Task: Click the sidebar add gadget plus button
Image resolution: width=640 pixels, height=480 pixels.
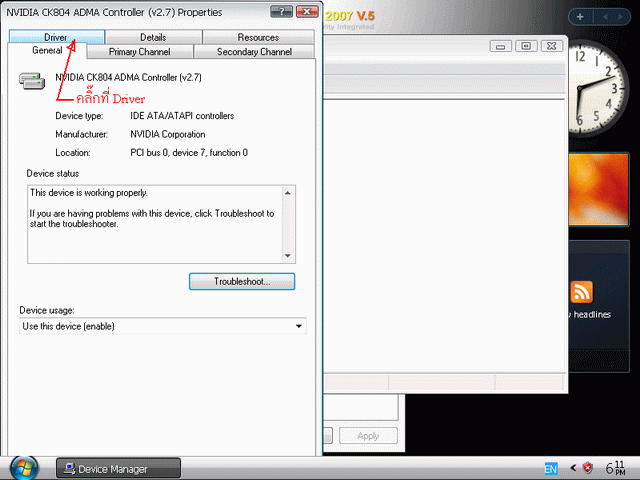Action: 580,17
